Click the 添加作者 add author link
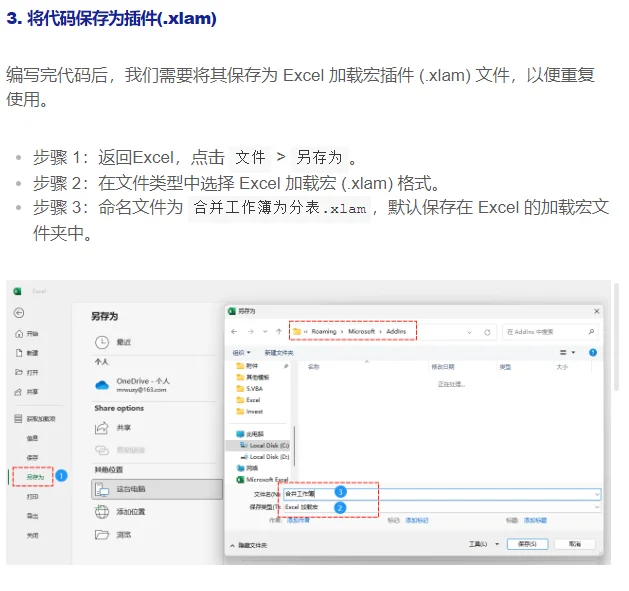This screenshot has height=591, width=629. click(x=298, y=520)
